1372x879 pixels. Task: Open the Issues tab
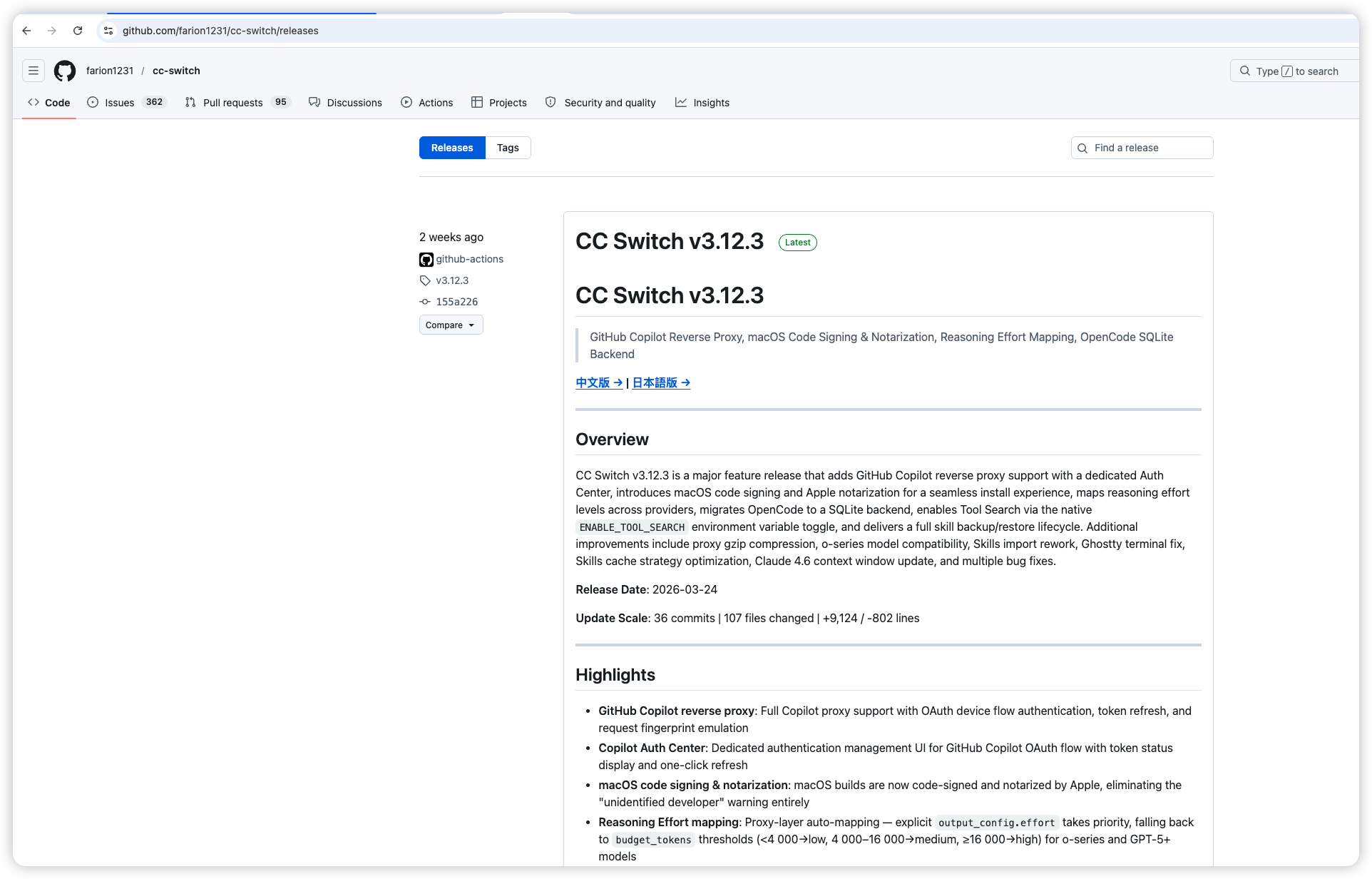[126, 103]
